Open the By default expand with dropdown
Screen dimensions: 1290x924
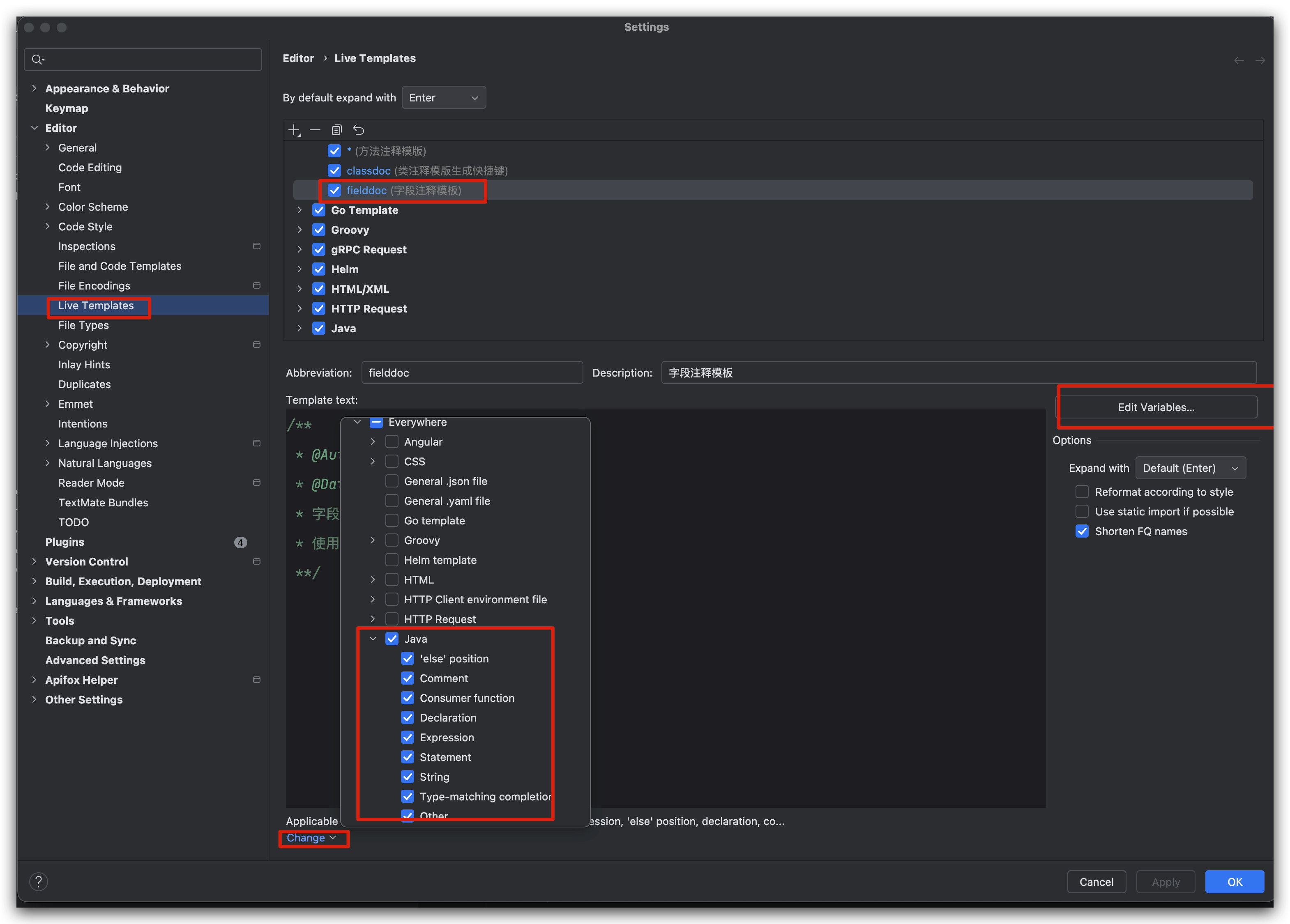(x=443, y=98)
